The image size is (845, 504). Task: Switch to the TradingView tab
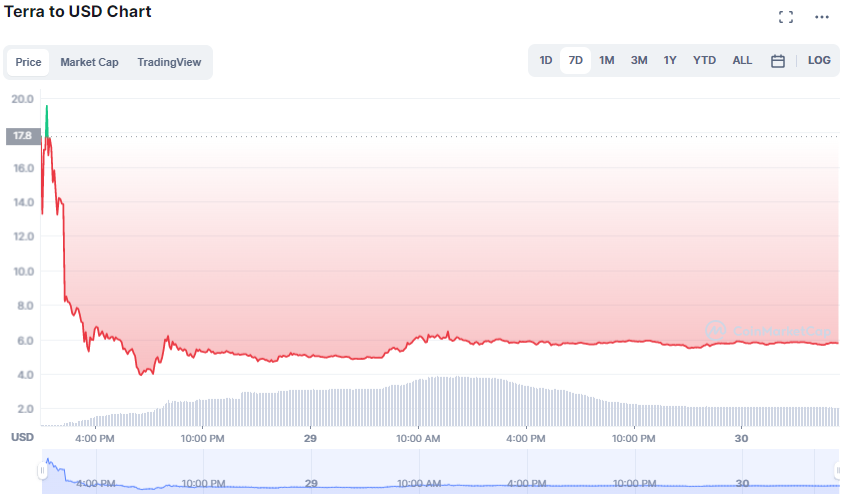(x=169, y=62)
